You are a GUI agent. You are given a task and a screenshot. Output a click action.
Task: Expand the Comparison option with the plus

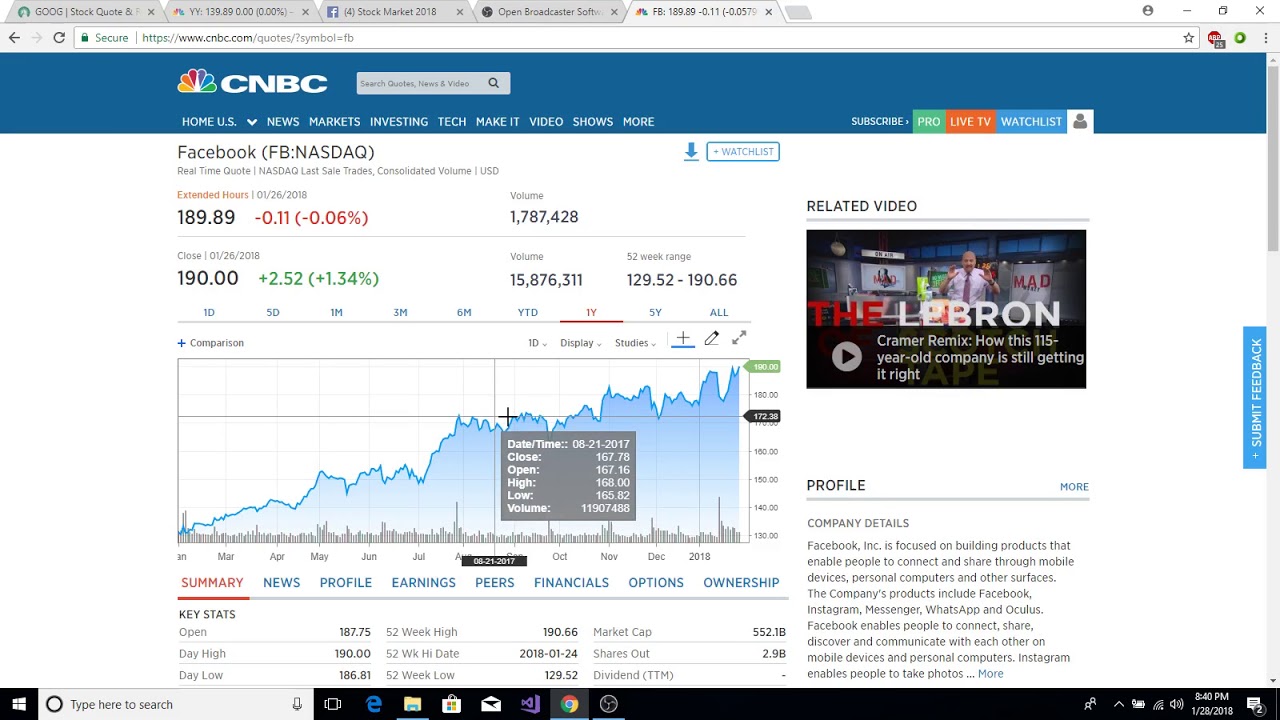[x=182, y=343]
